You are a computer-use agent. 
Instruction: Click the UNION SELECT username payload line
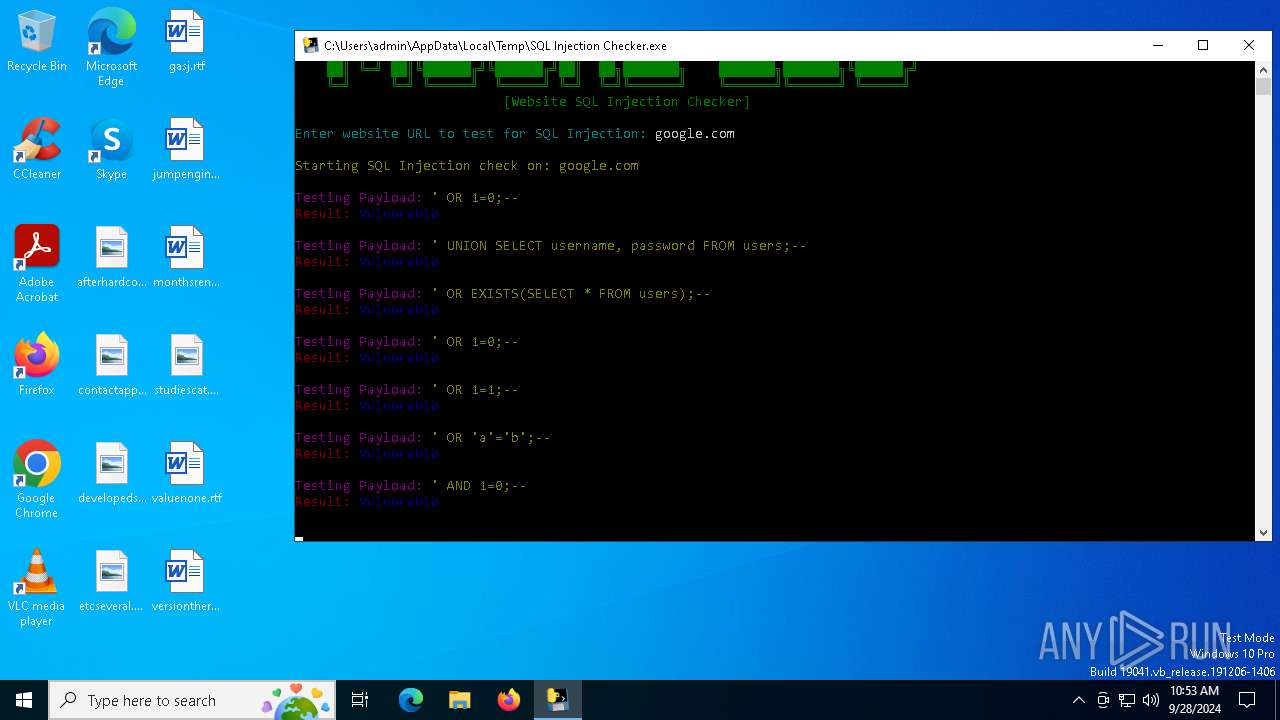(550, 245)
